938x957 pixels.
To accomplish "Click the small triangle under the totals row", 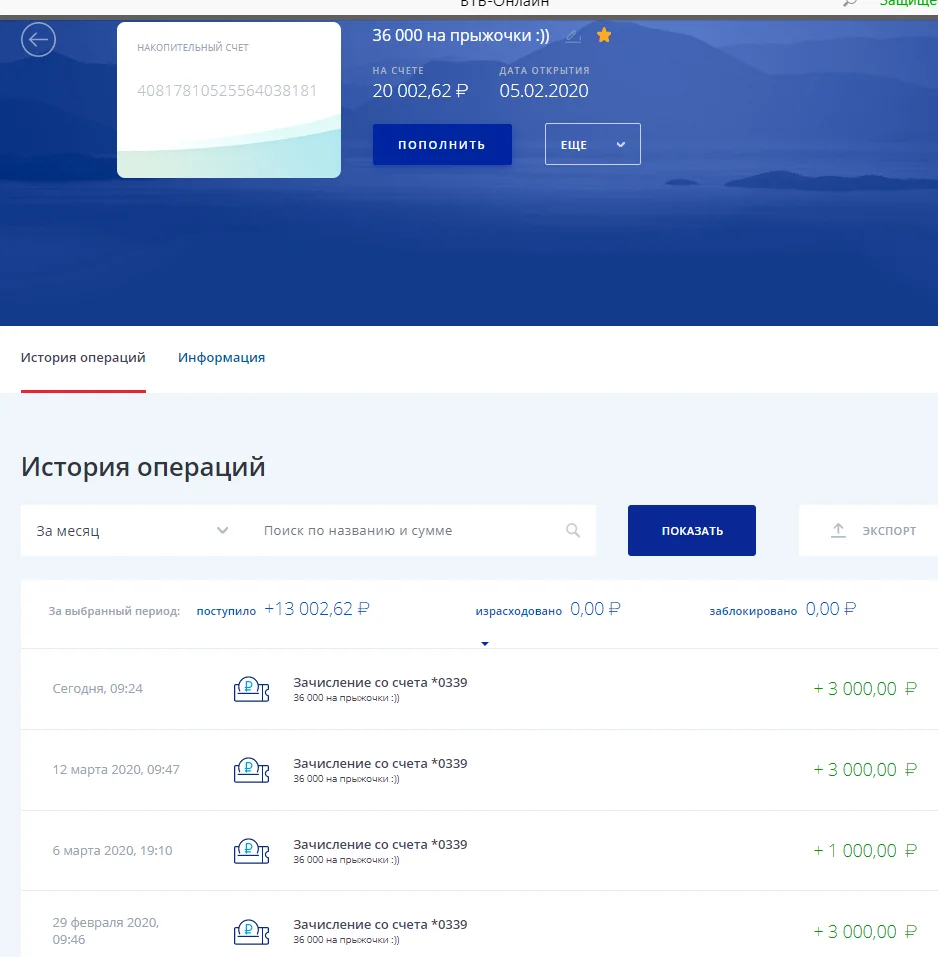I will pos(485,644).
